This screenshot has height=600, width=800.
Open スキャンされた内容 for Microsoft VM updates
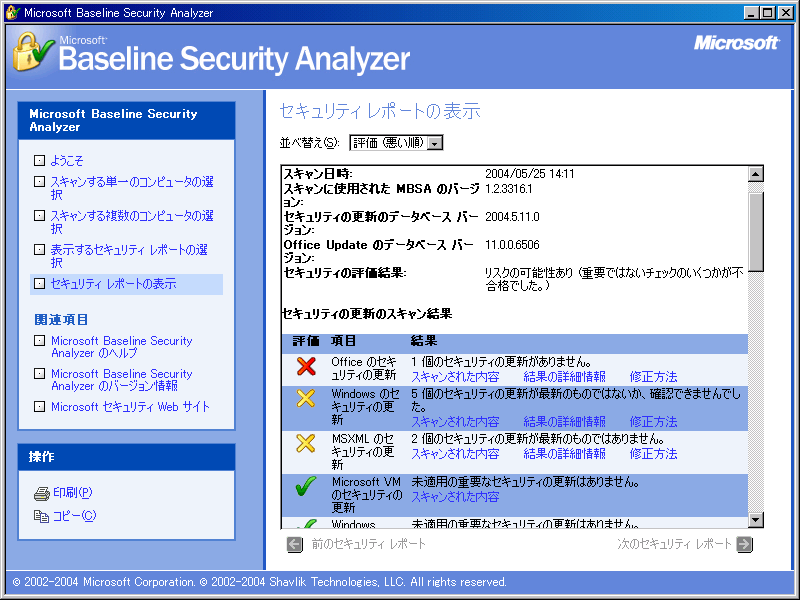tap(455, 496)
